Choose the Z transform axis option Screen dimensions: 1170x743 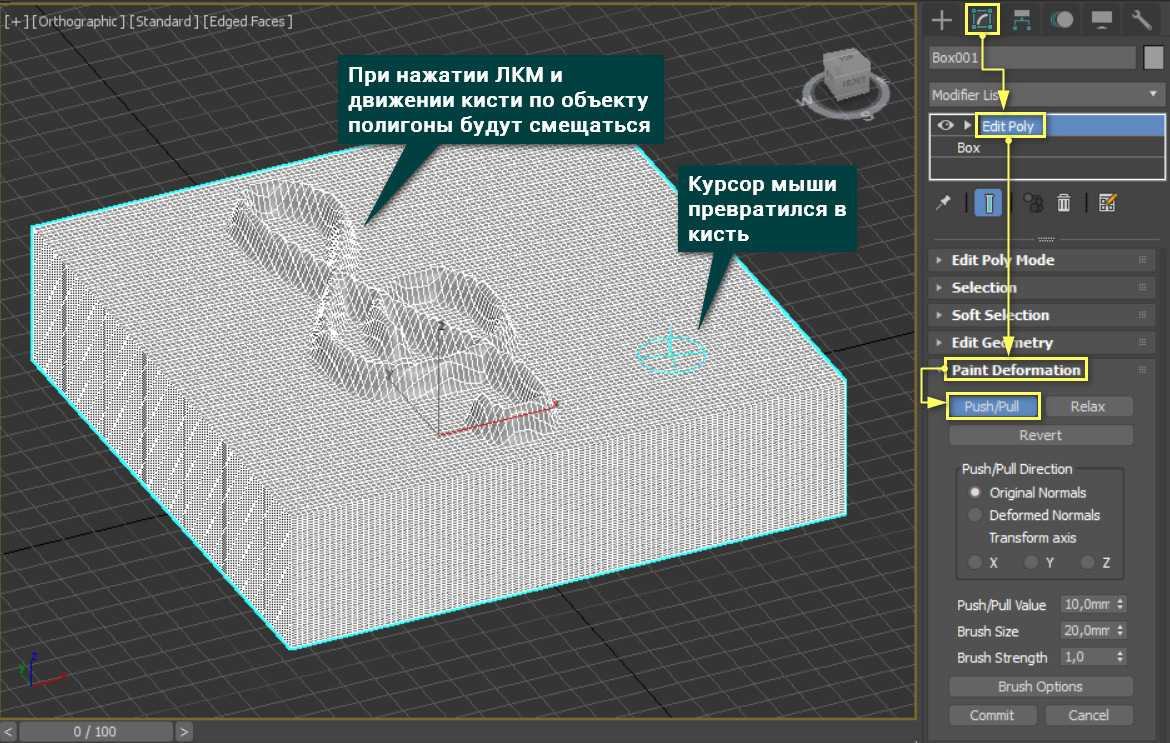[x=1088, y=563]
